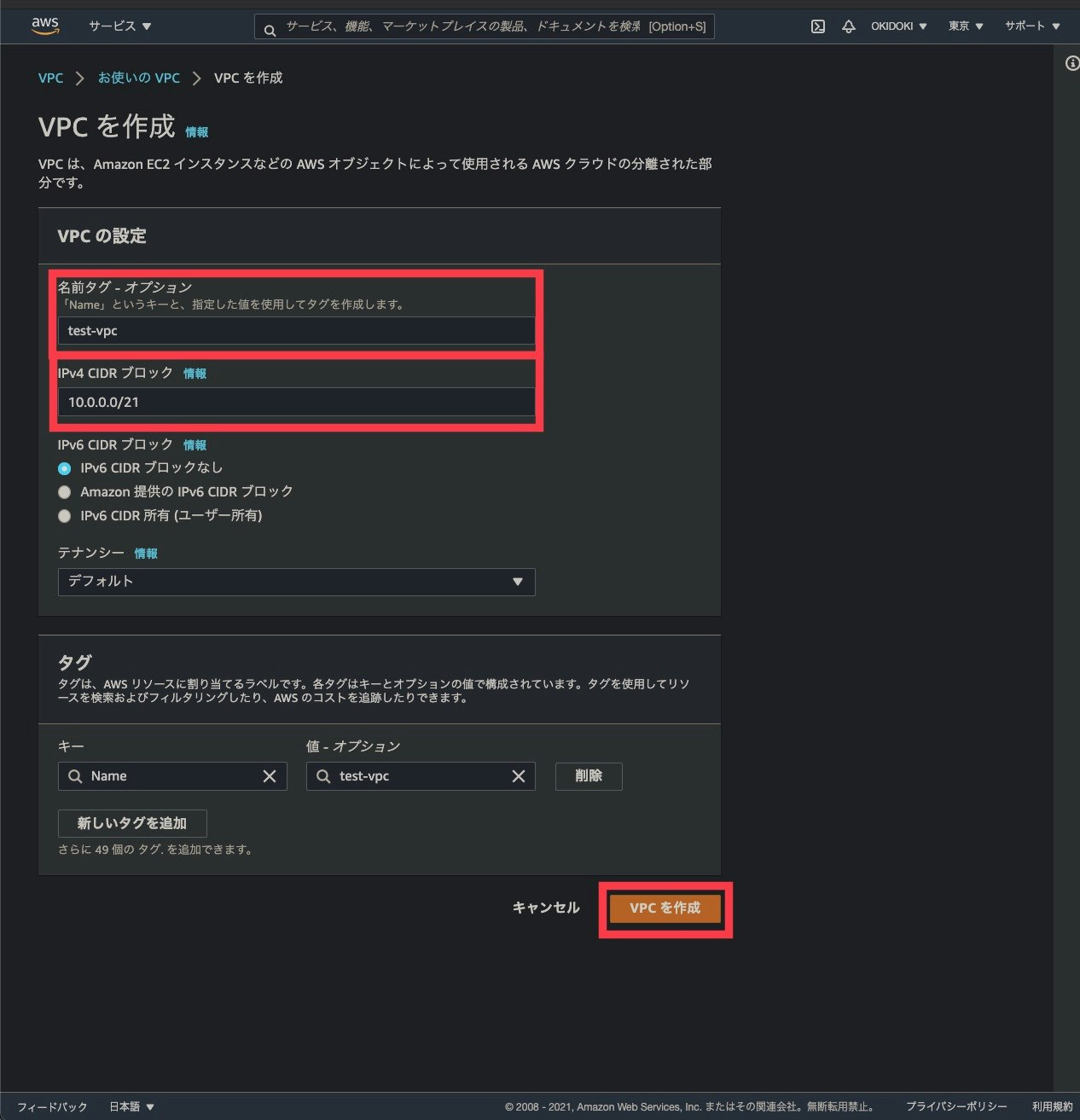This screenshot has height=1120, width=1080.
Task: Open the テナンシー デフォルト dropdown
Action: coord(296,582)
